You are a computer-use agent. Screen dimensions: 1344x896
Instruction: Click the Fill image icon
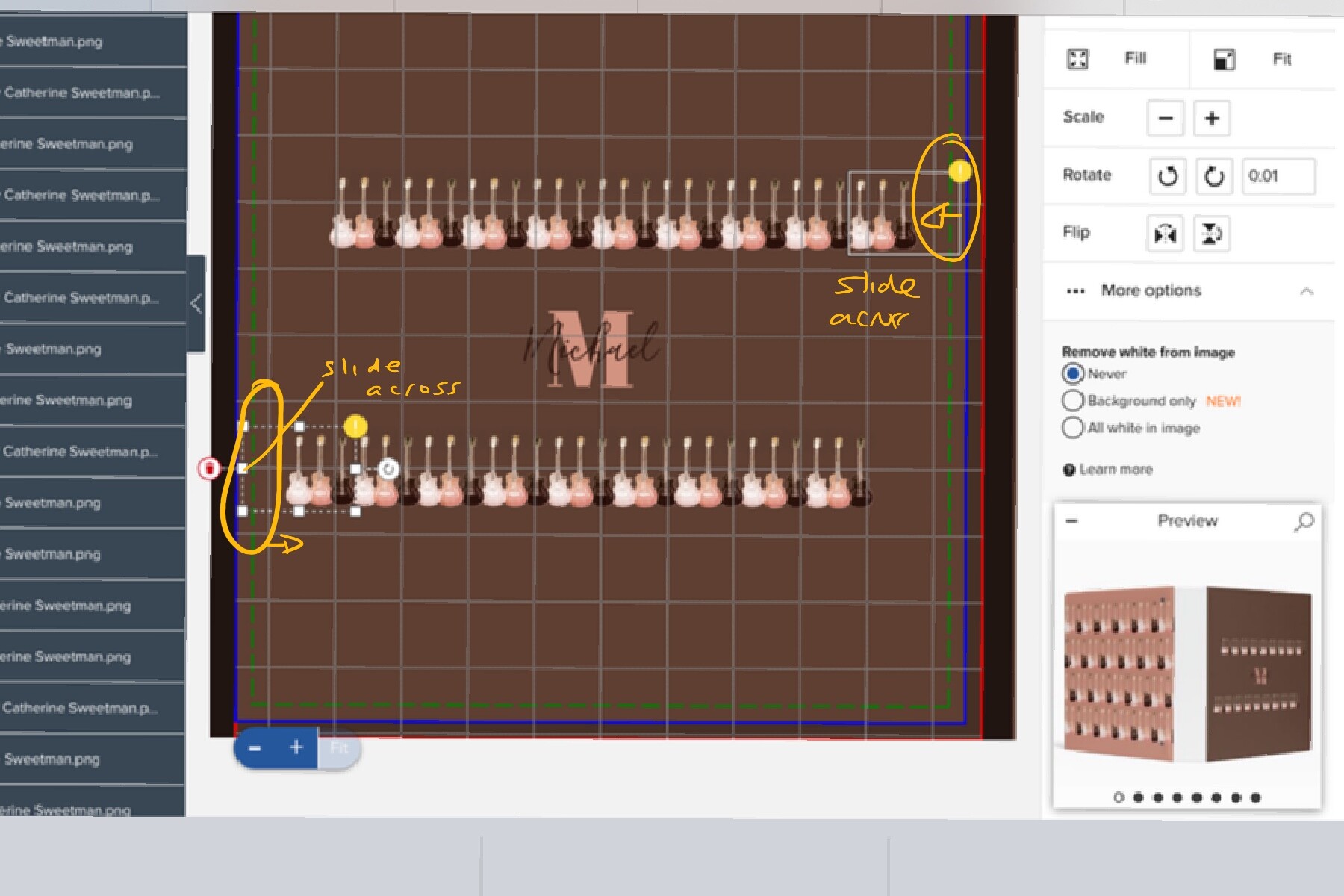pyautogui.click(x=1077, y=59)
